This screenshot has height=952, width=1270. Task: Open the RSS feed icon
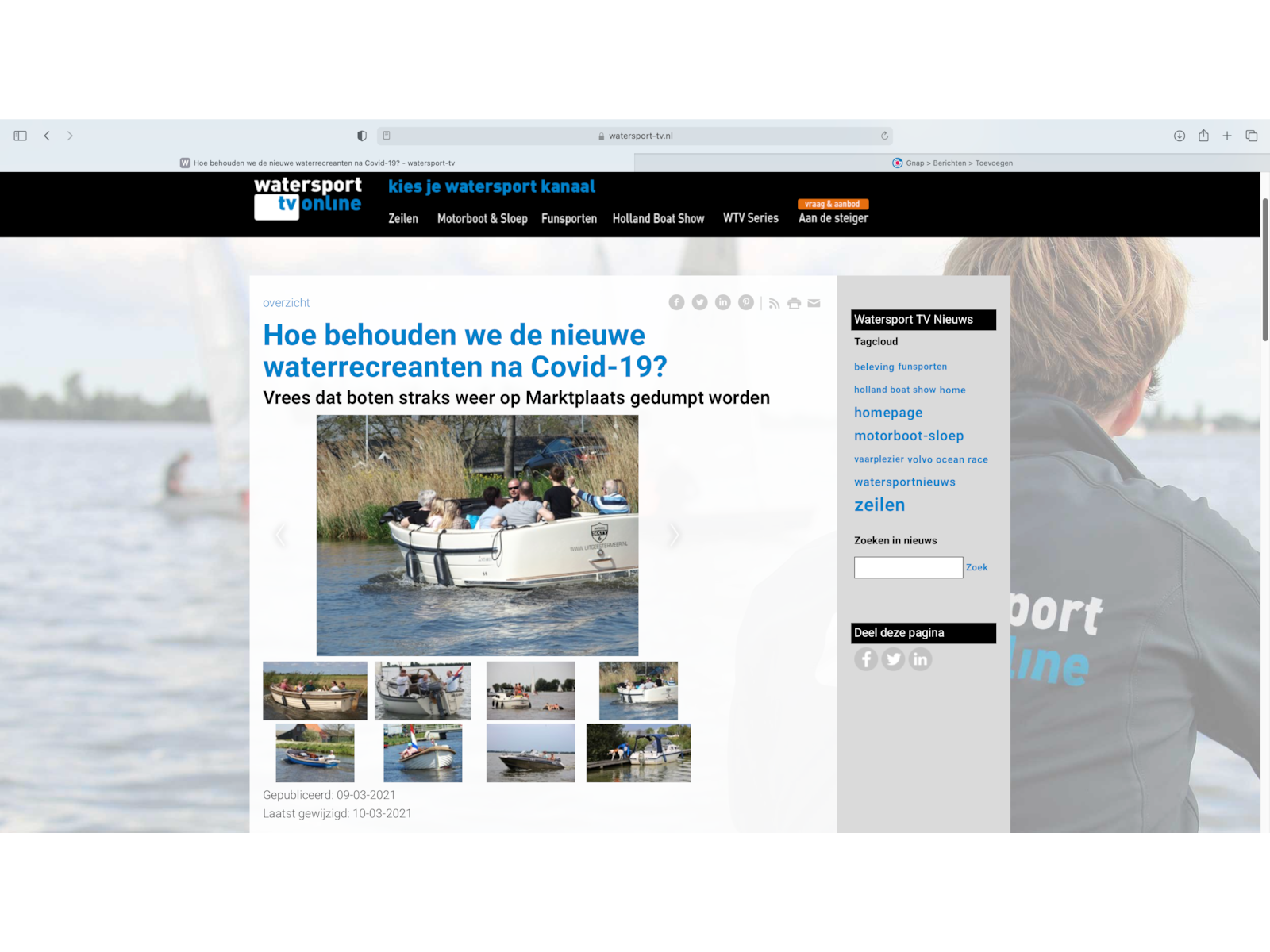[774, 302]
